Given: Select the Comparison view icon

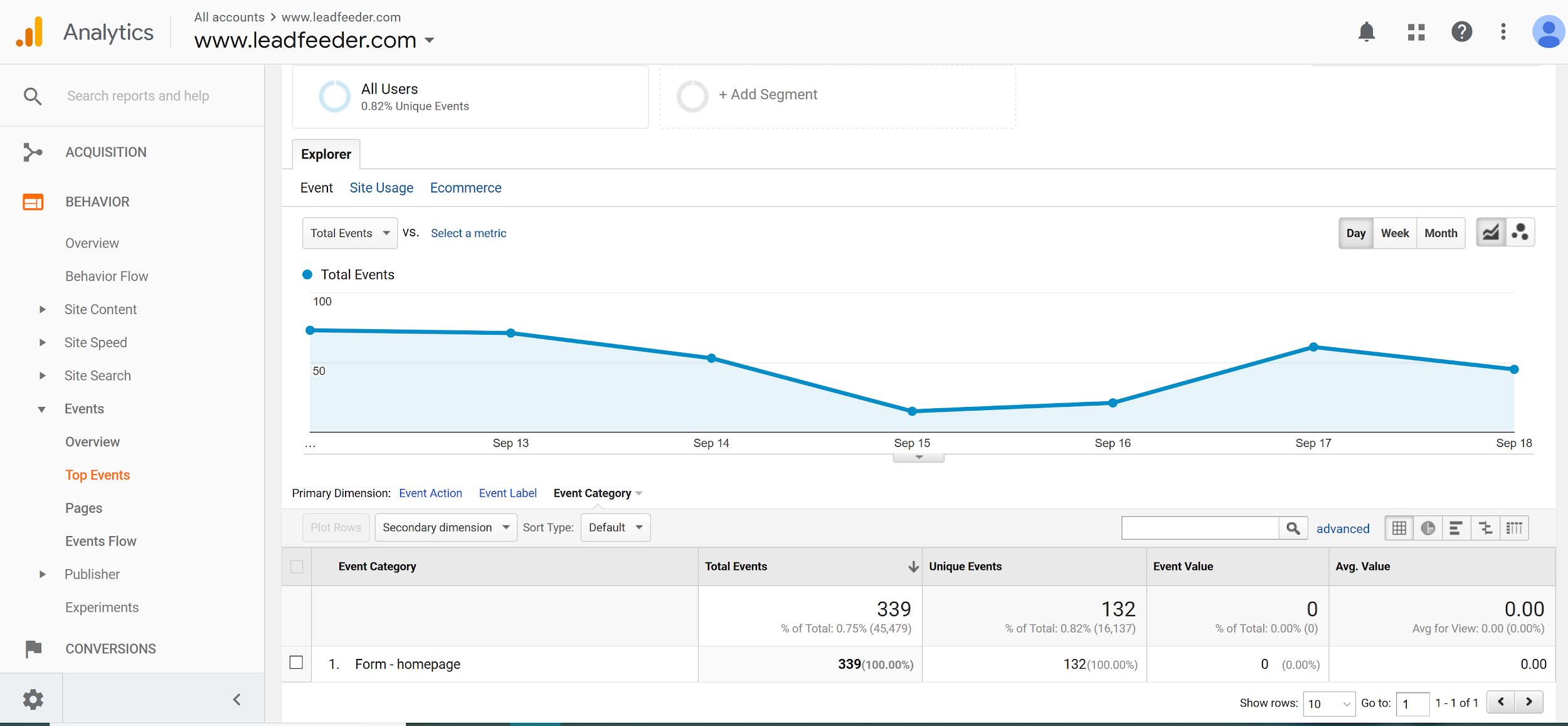Looking at the screenshot, I should [1486, 528].
